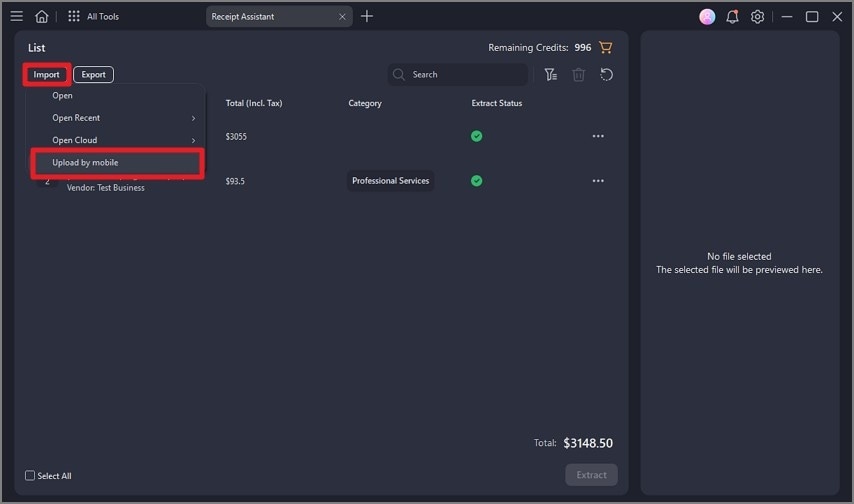Buy more credits via cart icon
Viewport: 854px width, 504px height.
[605, 47]
